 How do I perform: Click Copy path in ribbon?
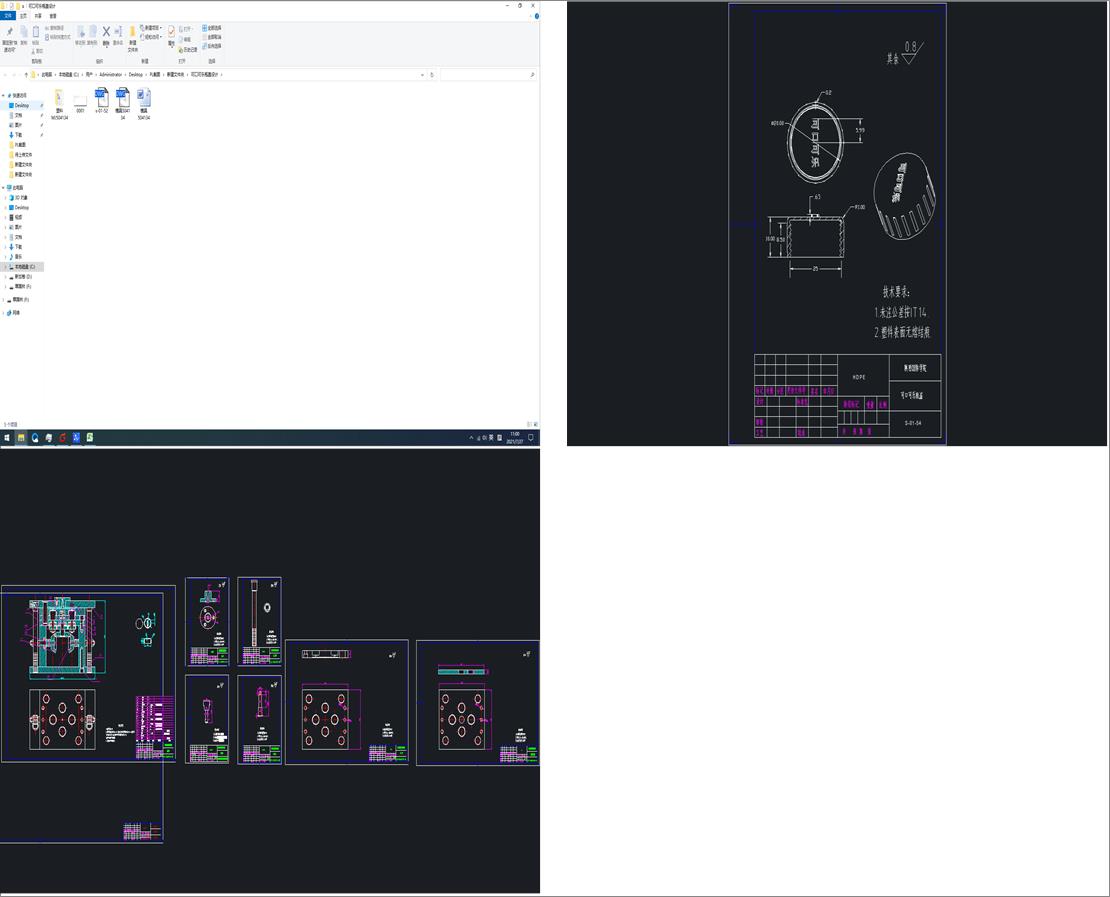pos(57,28)
